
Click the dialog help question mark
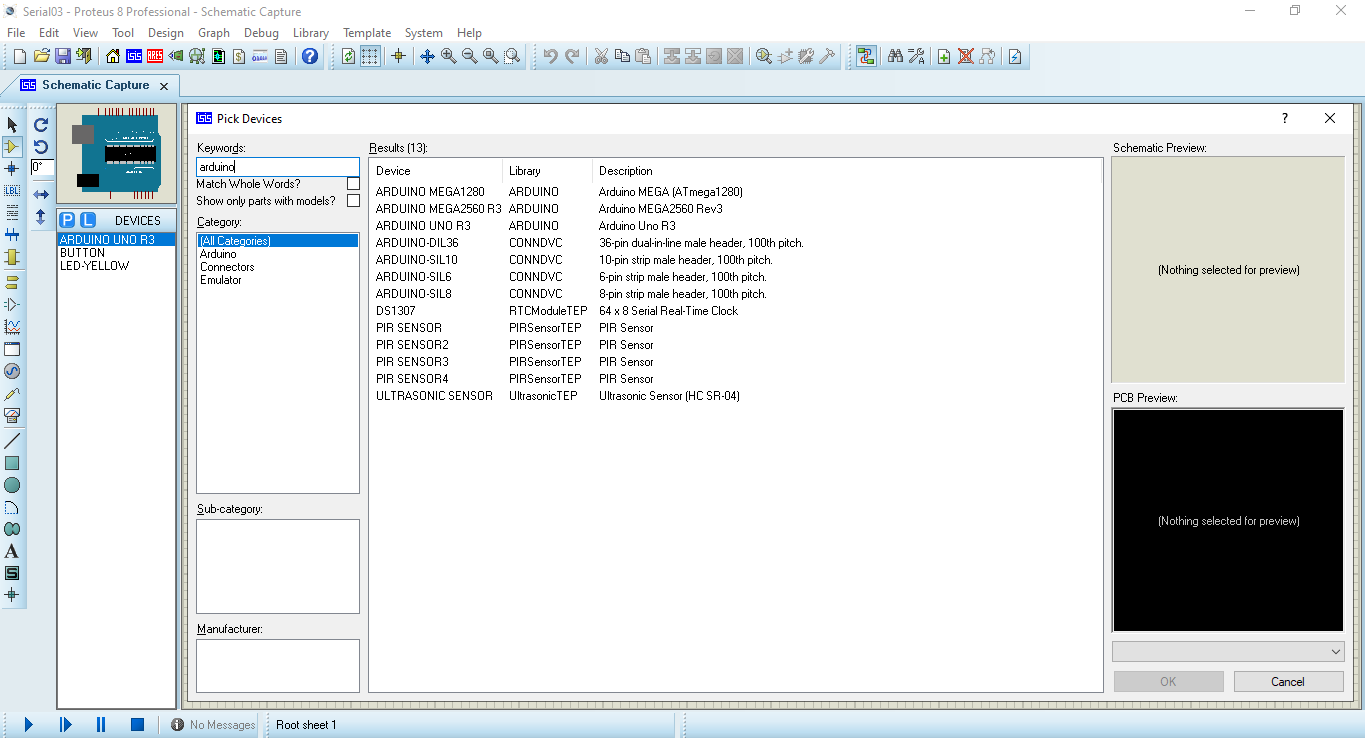(x=1285, y=118)
